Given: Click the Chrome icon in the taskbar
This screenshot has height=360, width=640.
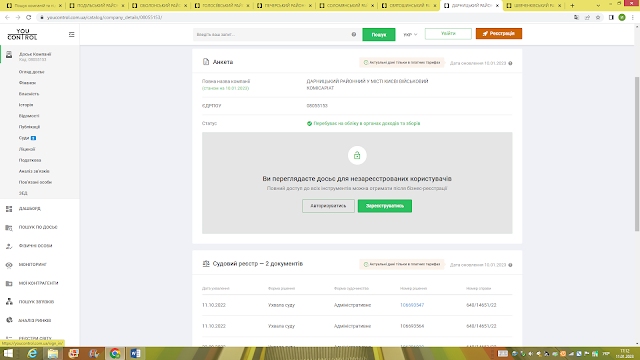Looking at the screenshot, I should 115,353.
